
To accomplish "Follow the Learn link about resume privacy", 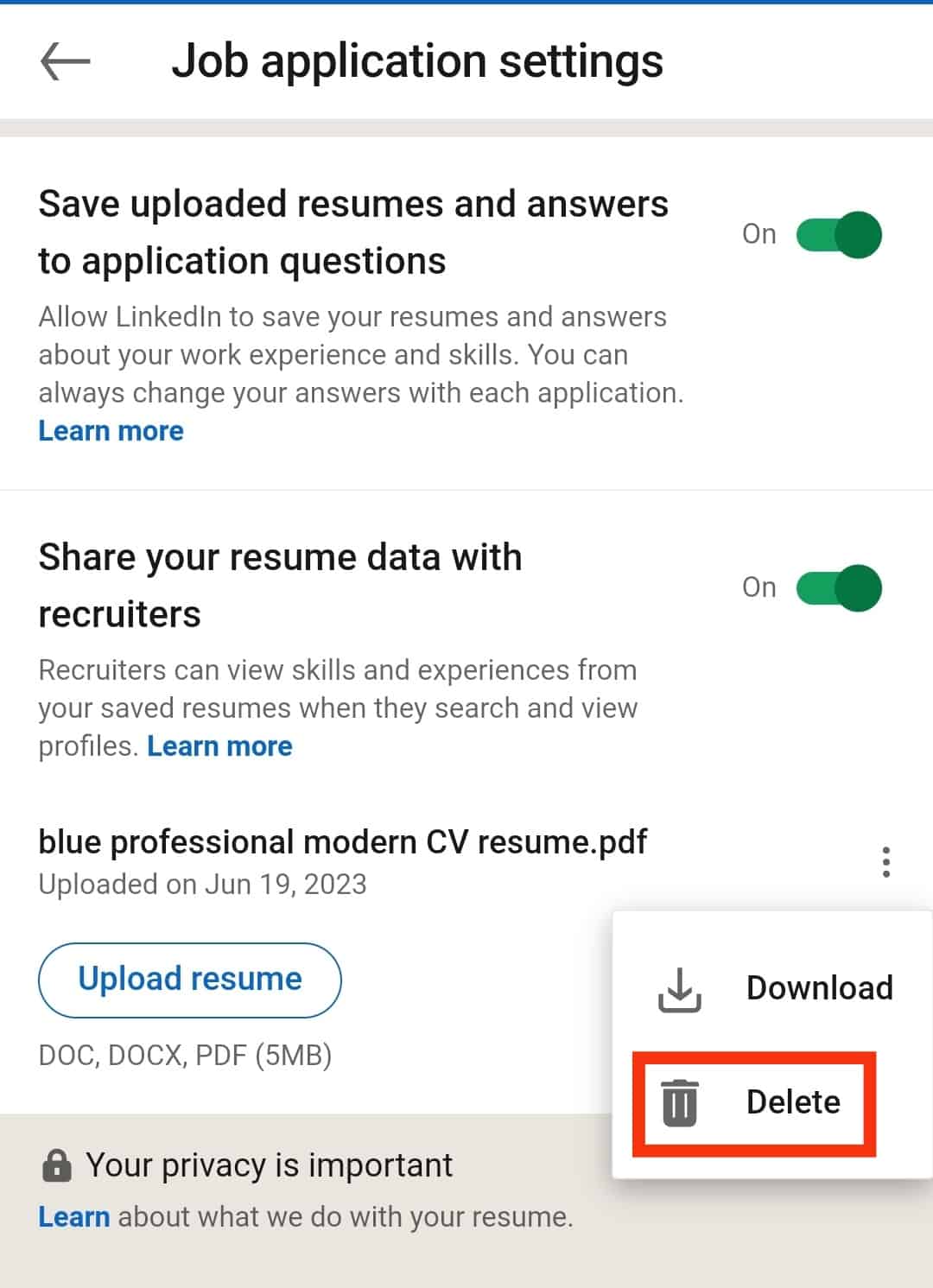I will tap(73, 1216).
